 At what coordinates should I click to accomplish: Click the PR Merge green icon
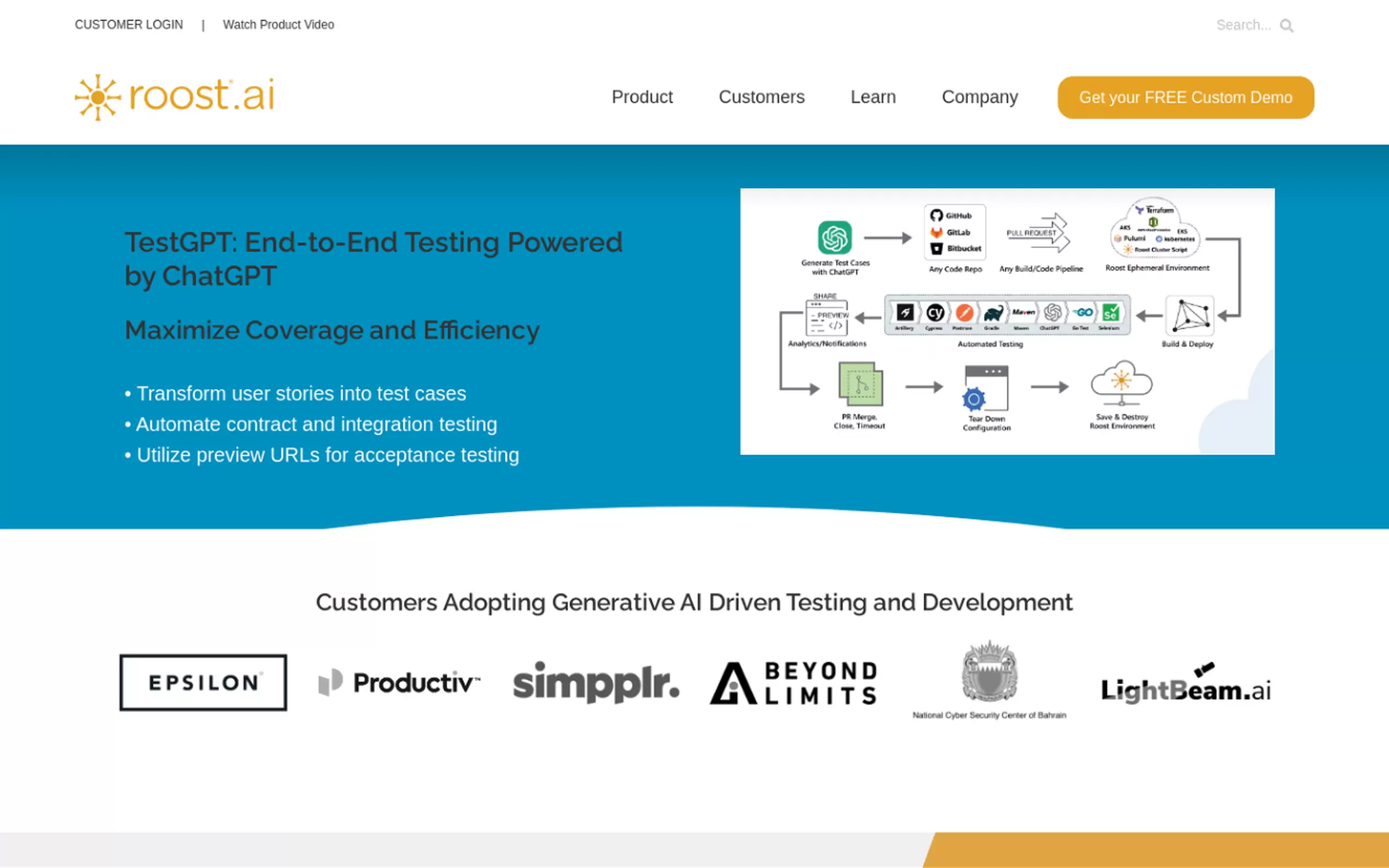[861, 384]
